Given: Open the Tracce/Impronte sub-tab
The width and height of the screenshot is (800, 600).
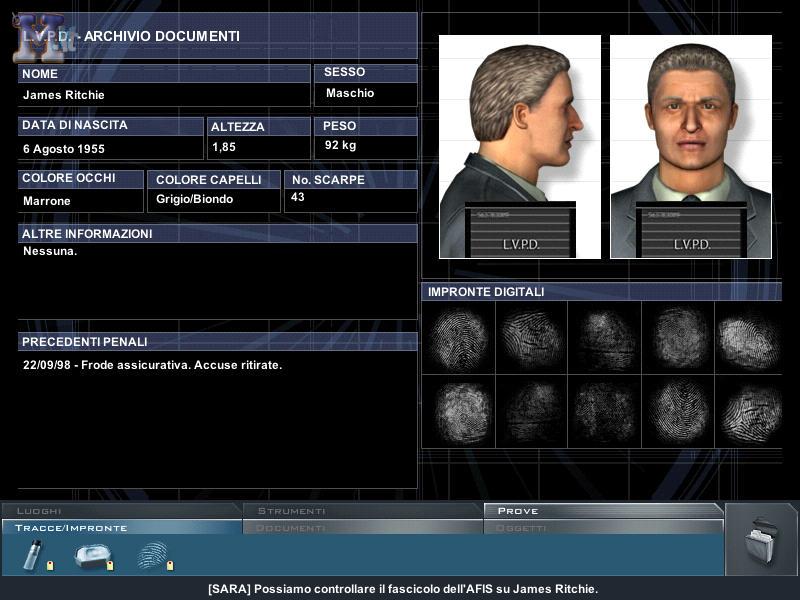Looking at the screenshot, I should pyautogui.click(x=120, y=527).
